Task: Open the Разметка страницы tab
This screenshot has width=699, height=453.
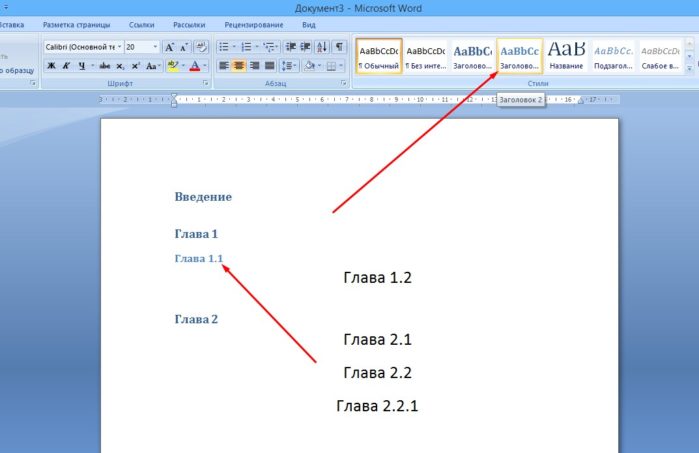Action: (x=76, y=25)
